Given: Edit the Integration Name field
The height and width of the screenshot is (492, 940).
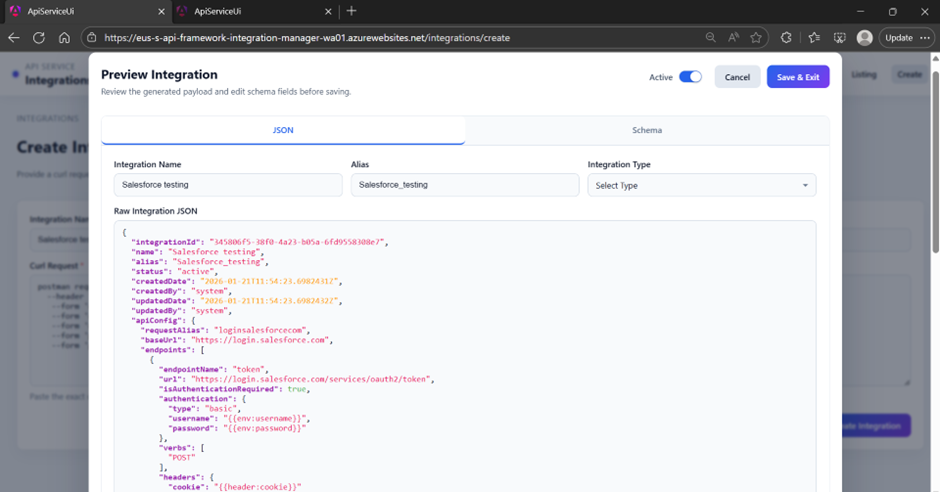Looking at the screenshot, I should pos(228,185).
